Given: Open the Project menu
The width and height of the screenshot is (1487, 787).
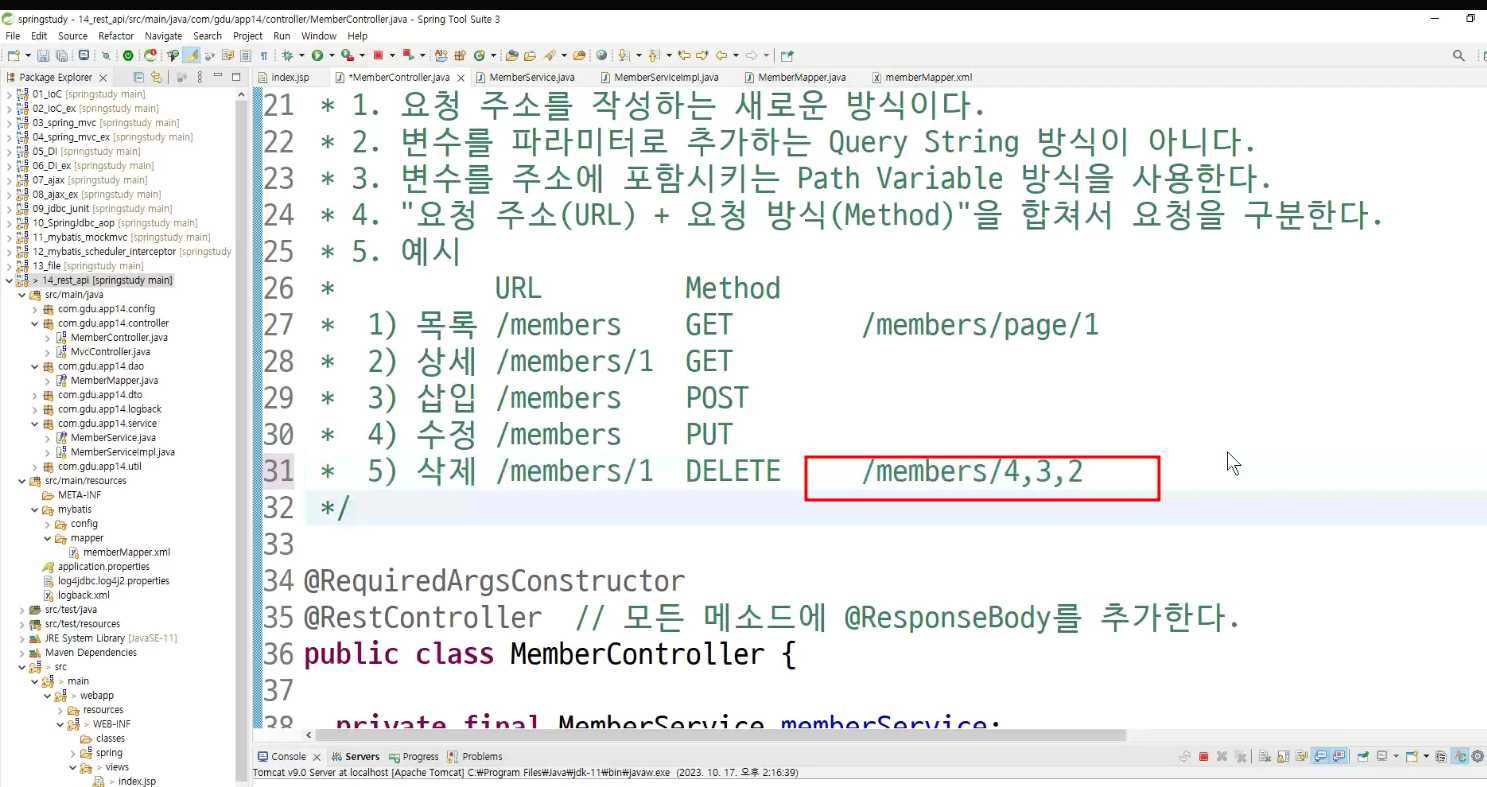Looking at the screenshot, I should tap(248, 36).
